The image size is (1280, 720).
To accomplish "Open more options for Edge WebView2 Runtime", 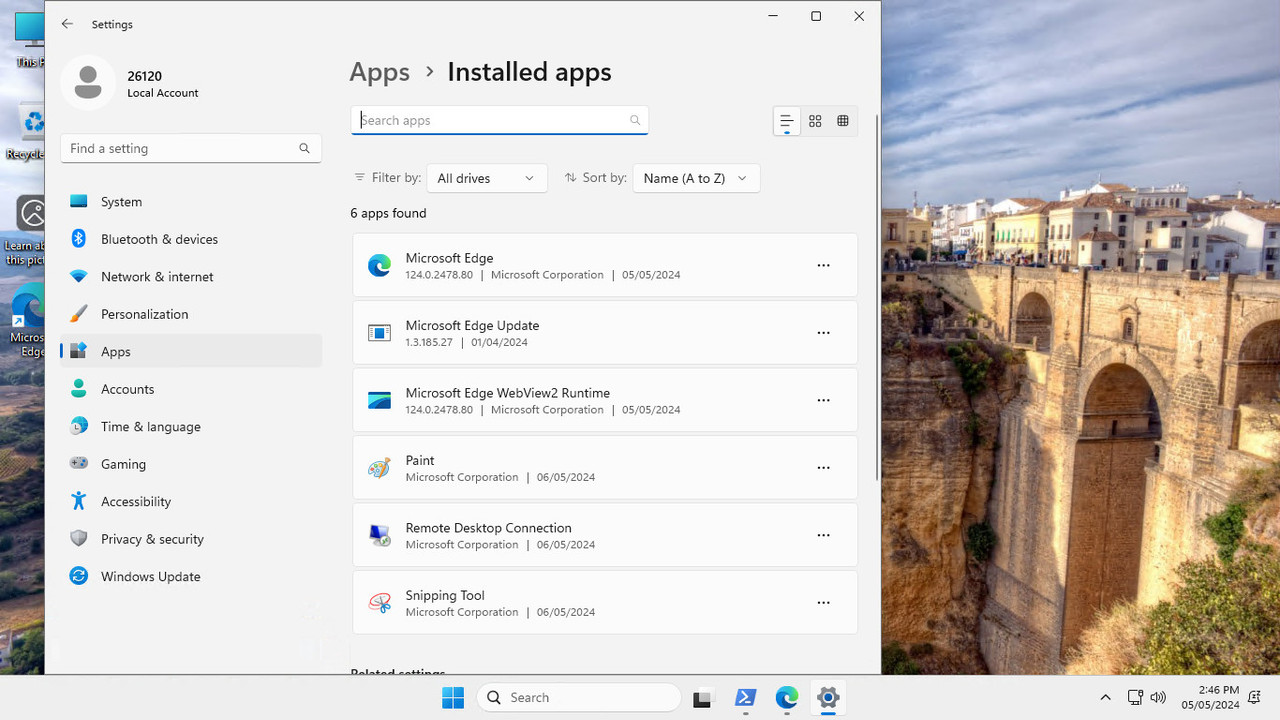I will point(823,400).
